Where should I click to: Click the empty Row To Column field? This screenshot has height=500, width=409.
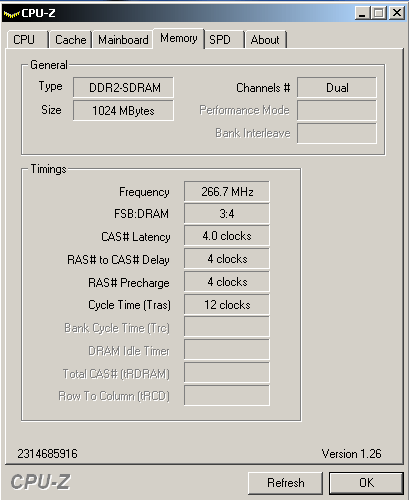pyautogui.click(x=227, y=395)
